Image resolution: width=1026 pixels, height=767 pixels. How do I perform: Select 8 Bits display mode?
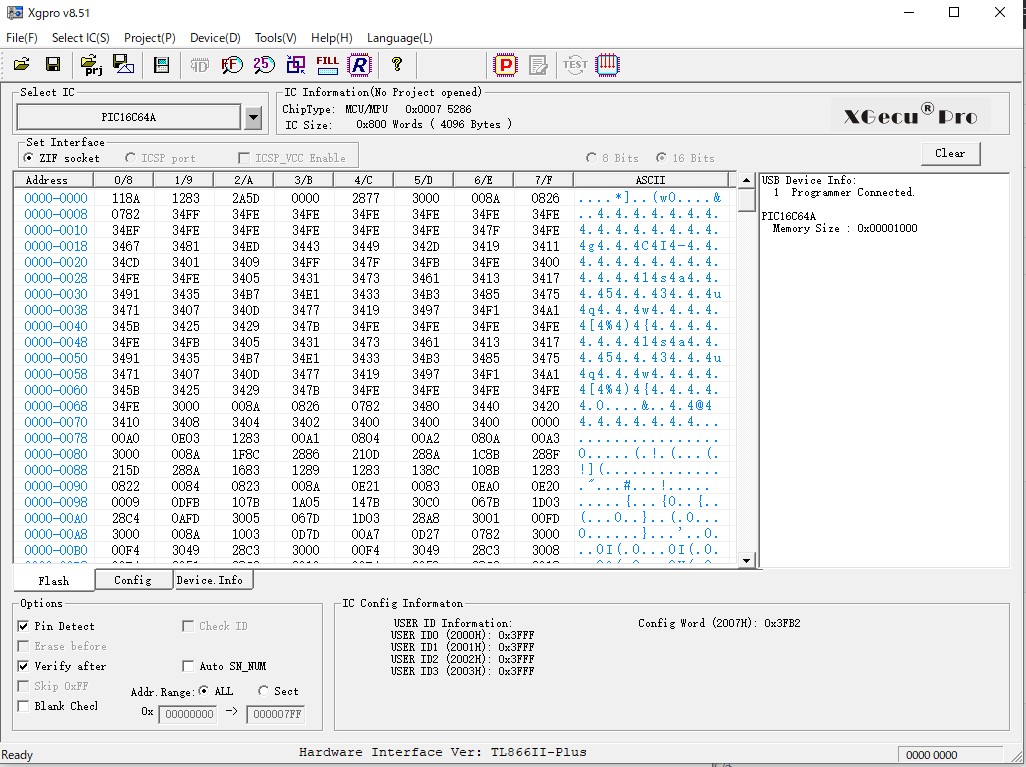612,158
